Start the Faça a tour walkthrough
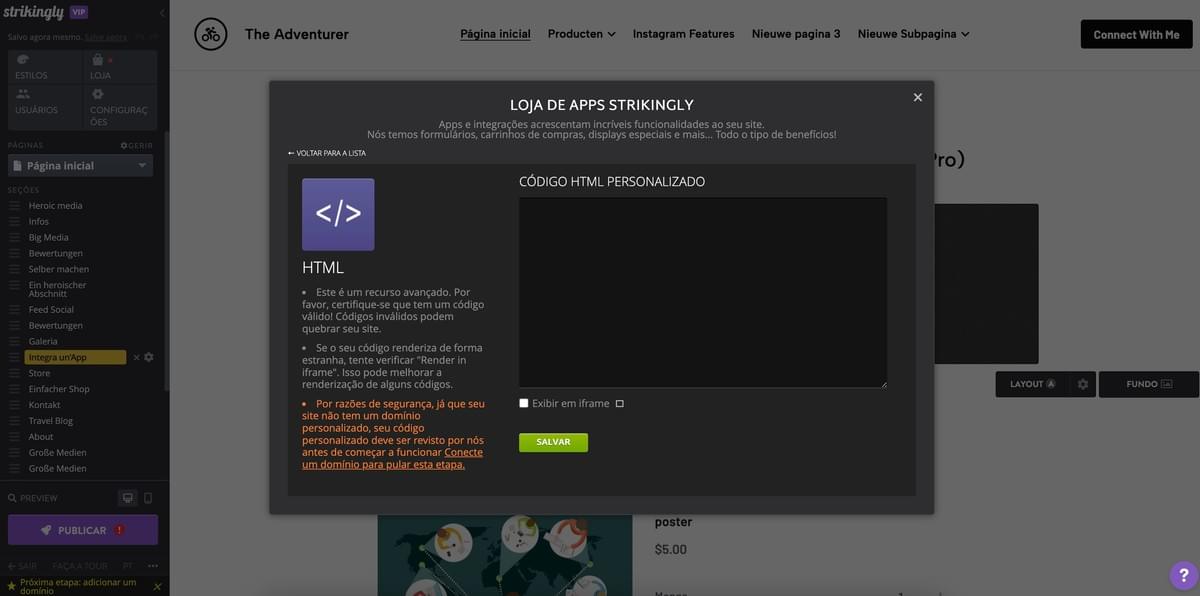Screen dimensions: 1200x596 point(80,565)
